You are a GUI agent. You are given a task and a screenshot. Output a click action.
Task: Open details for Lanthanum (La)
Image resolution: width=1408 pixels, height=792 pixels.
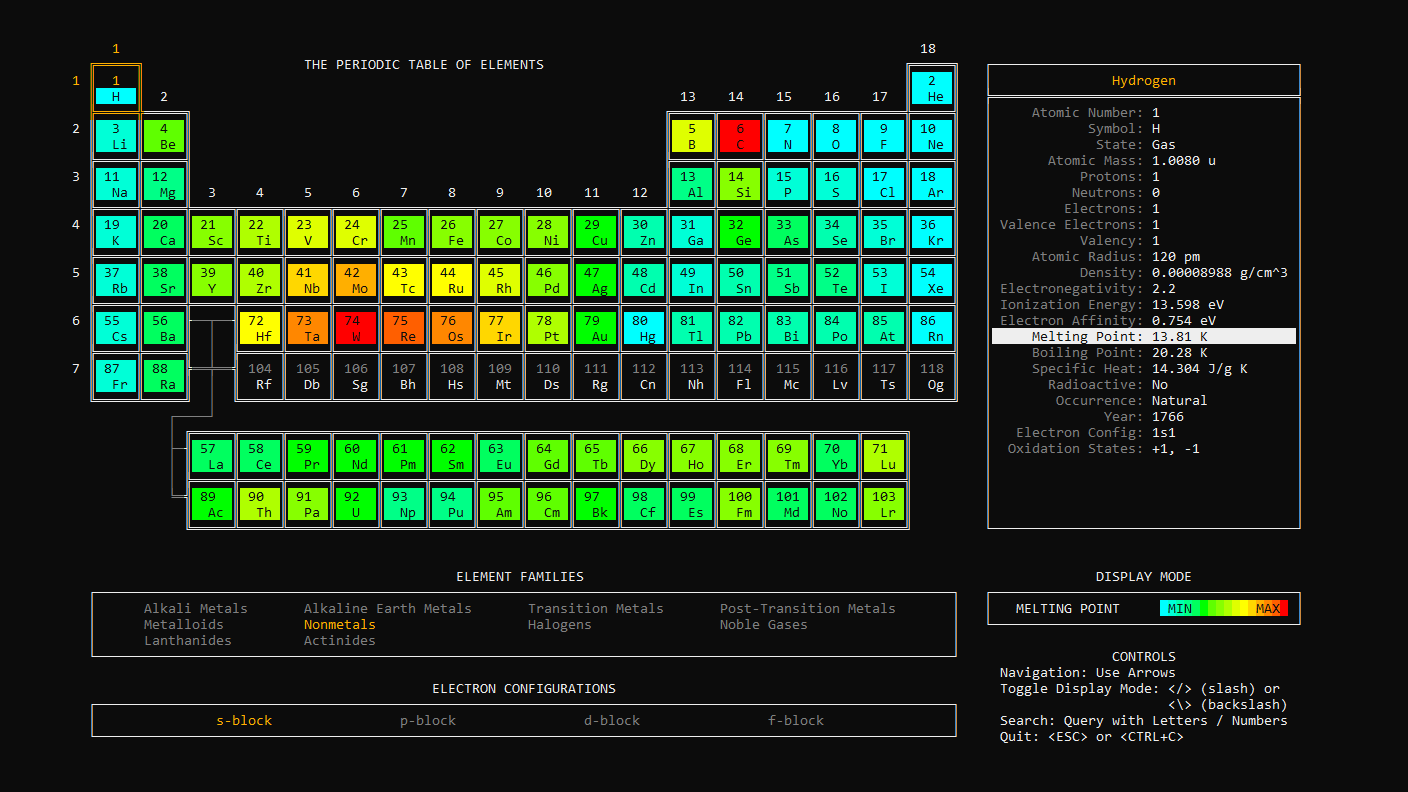(x=212, y=454)
